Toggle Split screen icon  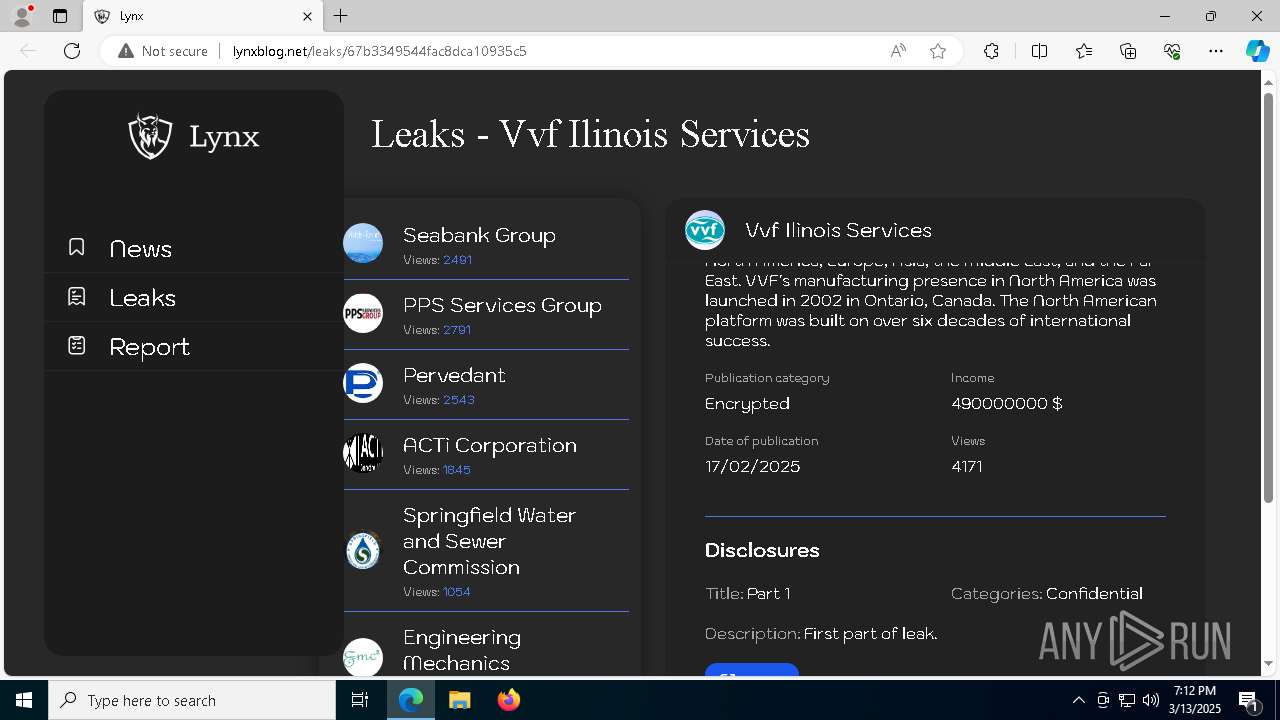[x=1039, y=51]
